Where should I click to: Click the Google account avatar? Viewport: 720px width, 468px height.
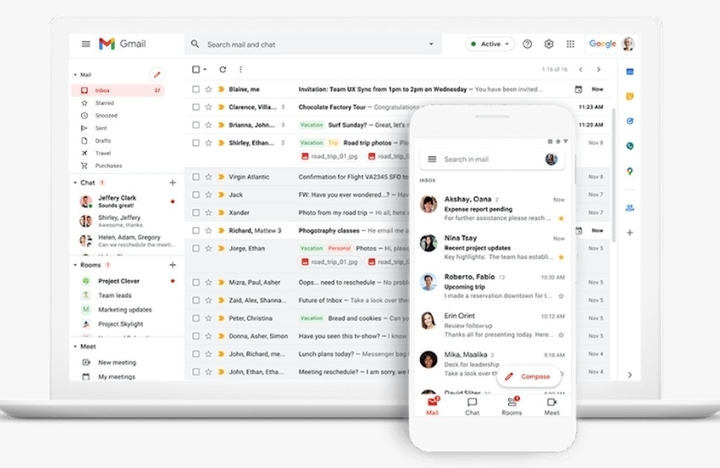tap(628, 44)
